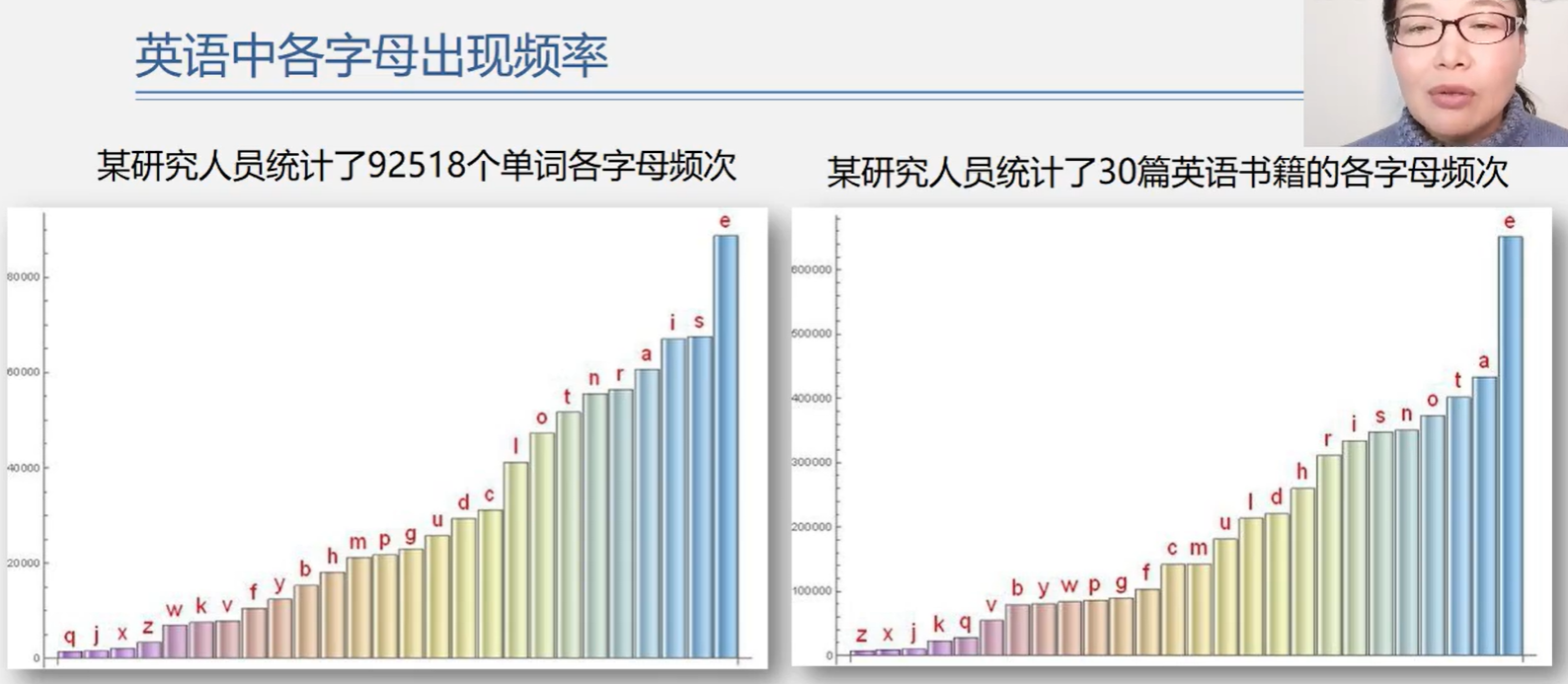Click the 'd' label in the left chart
1568x684 pixels.
pyautogui.click(x=463, y=502)
